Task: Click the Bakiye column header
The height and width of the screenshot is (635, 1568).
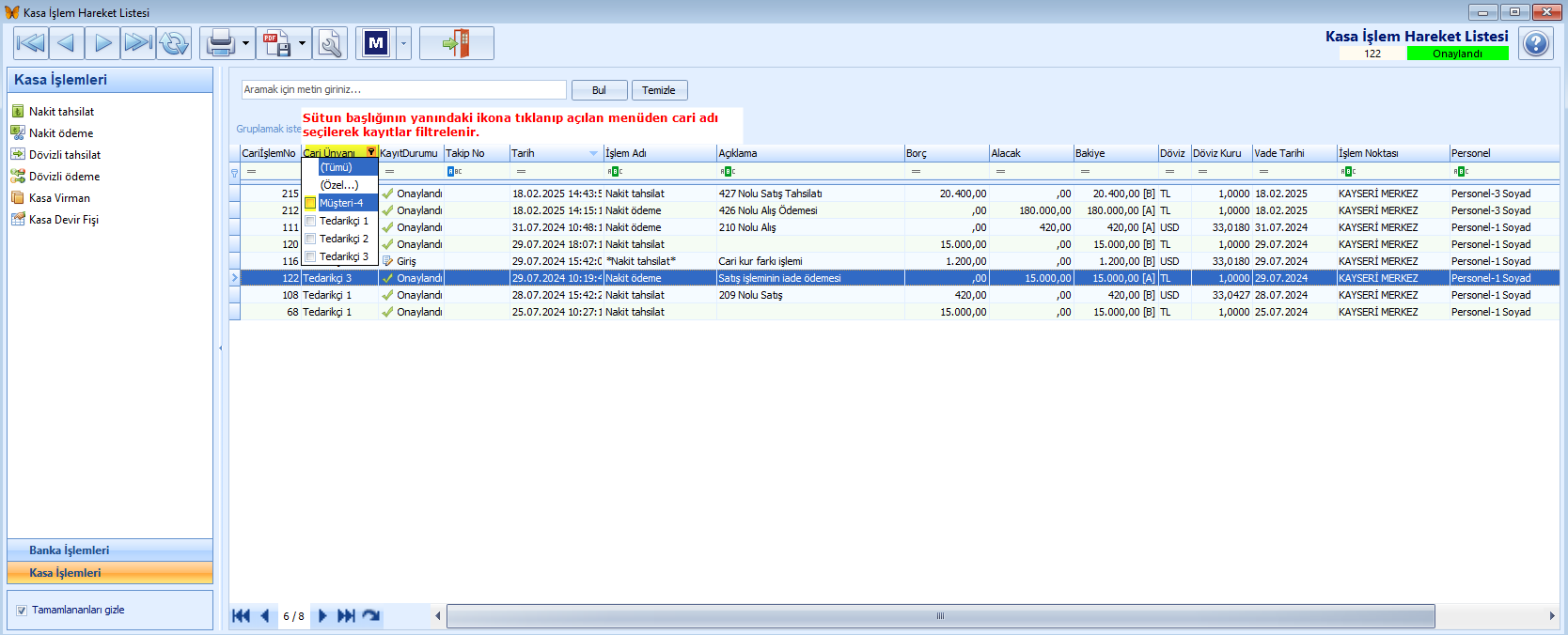Action: 1116,153
